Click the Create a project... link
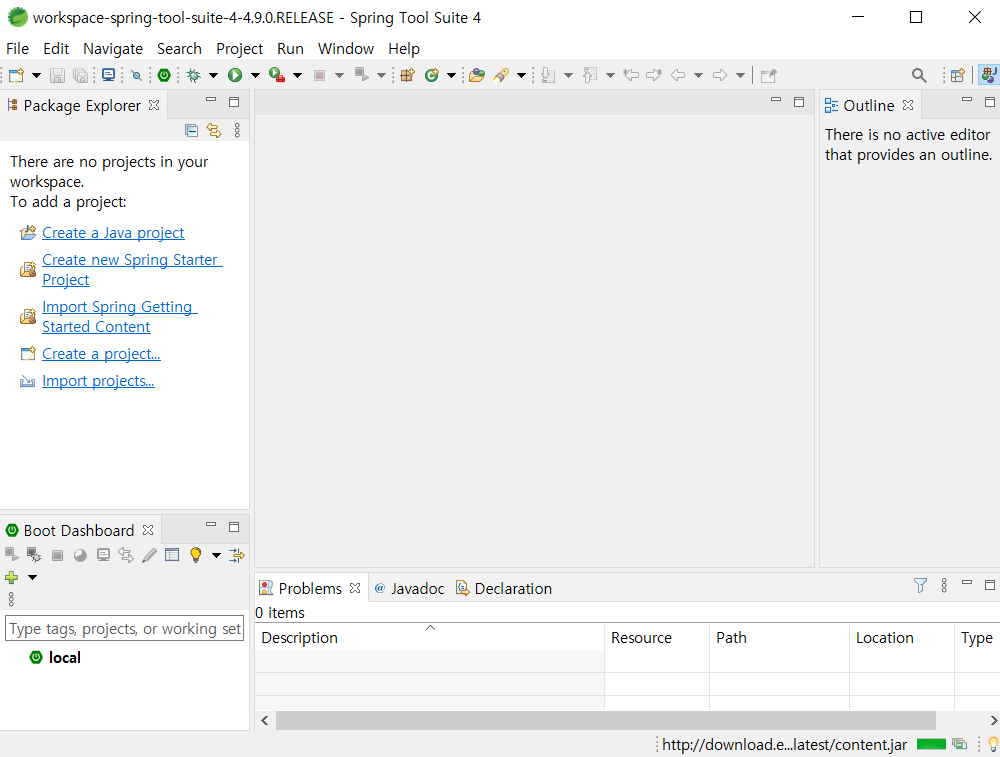The height and width of the screenshot is (757, 1000). tap(101, 354)
